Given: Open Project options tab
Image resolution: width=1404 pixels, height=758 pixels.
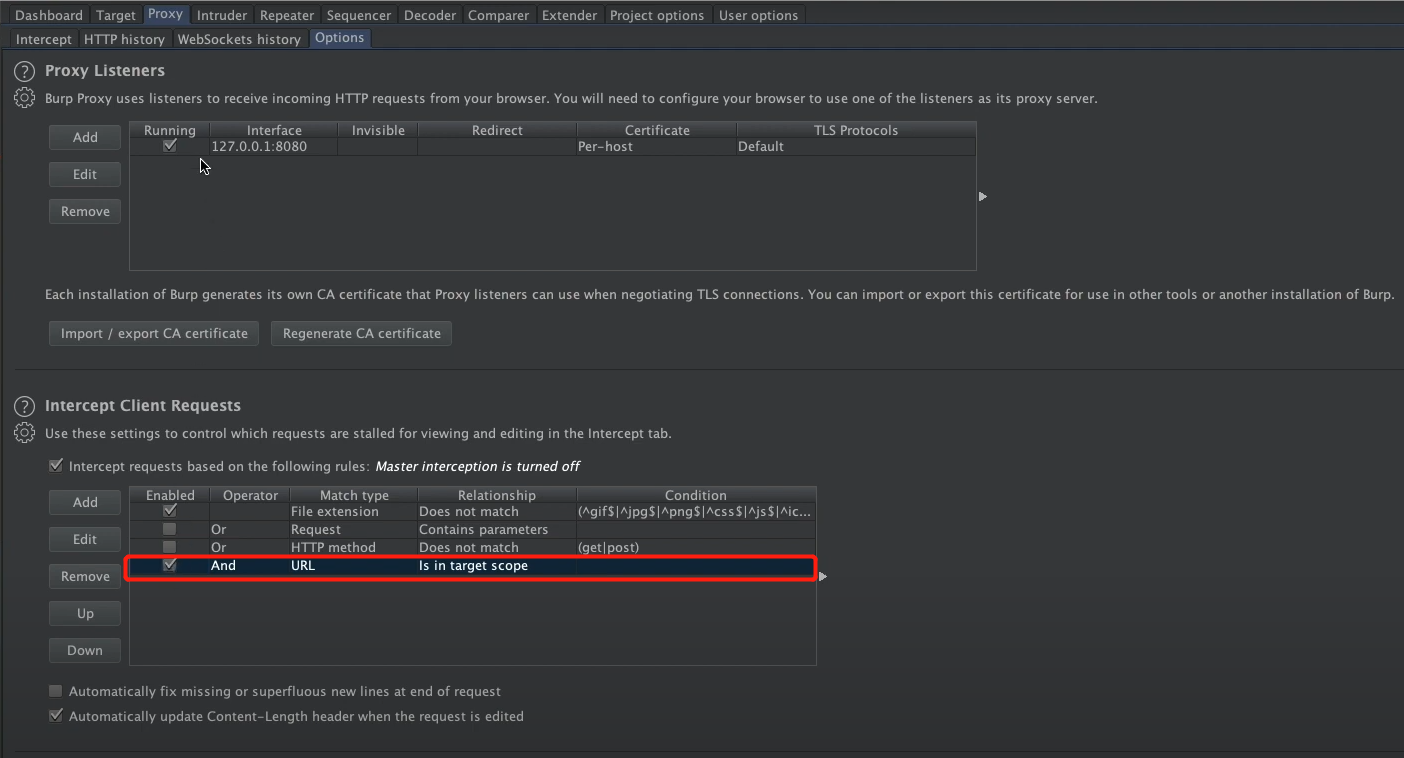Looking at the screenshot, I should pyautogui.click(x=657, y=15).
